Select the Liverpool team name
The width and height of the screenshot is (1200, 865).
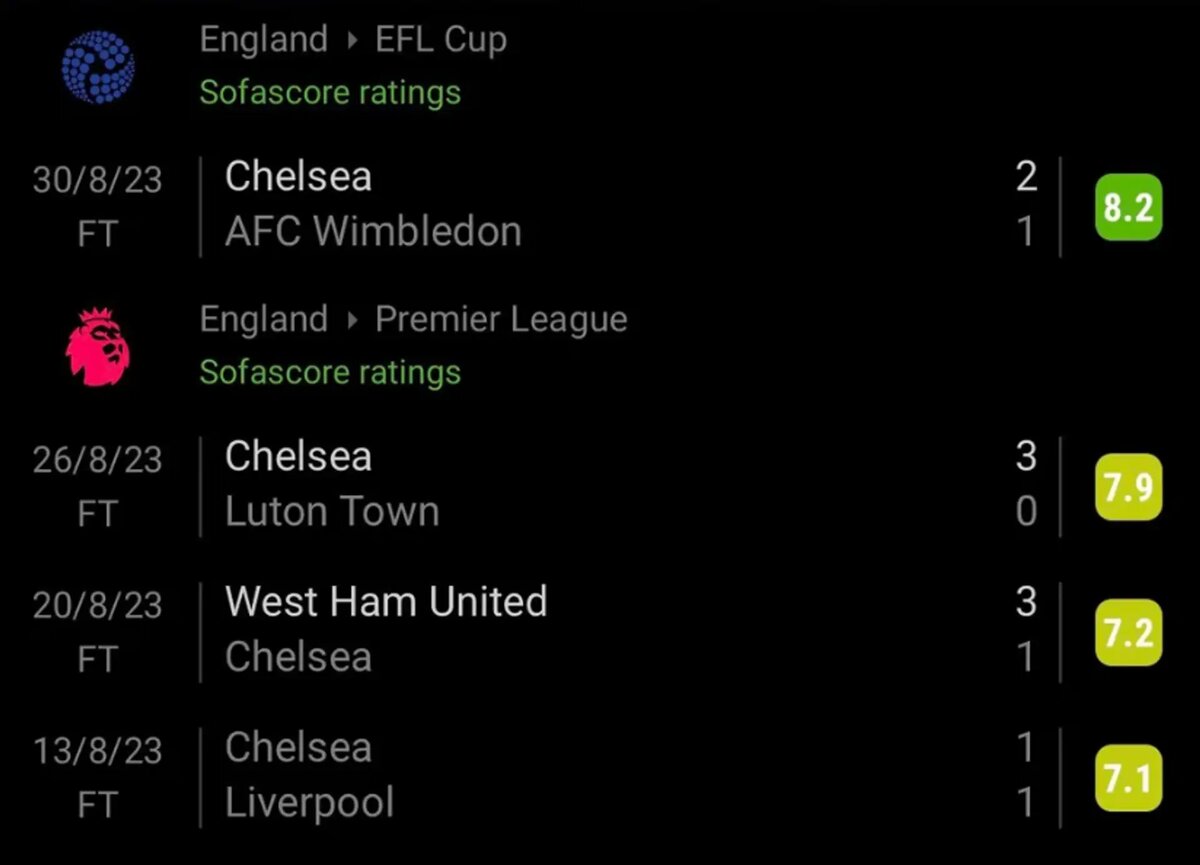tap(310, 804)
